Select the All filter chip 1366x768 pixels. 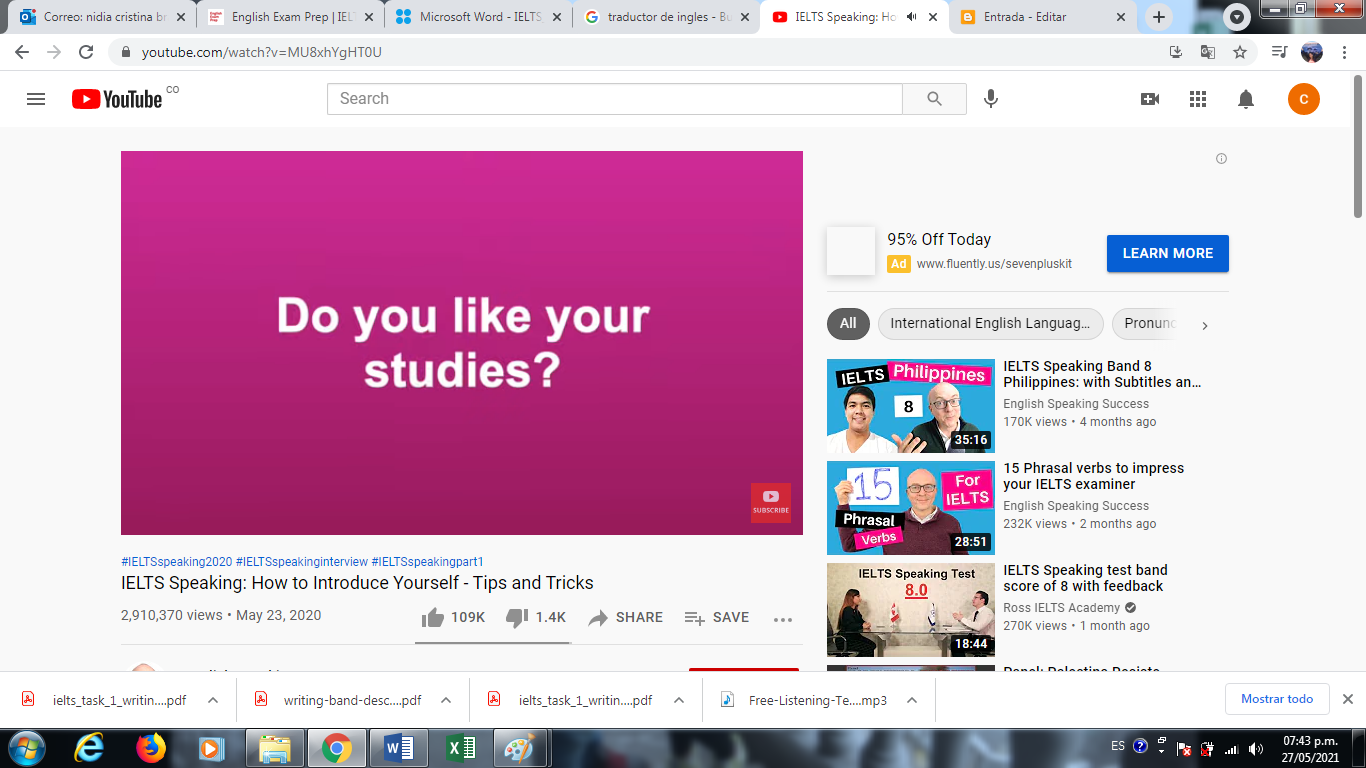coord(848,324)
